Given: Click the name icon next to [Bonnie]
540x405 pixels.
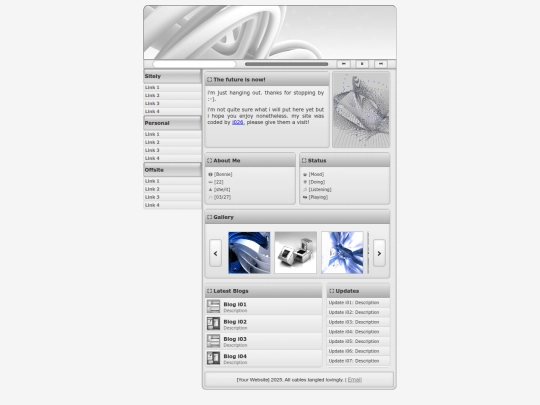Looking at the screenshot, I should (x=210, y=174).
